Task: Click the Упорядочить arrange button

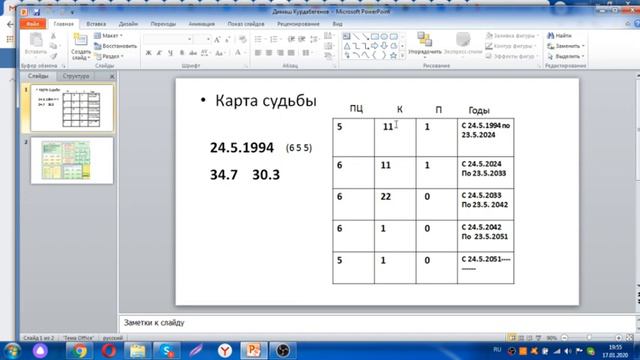Action: coord(425,44)
